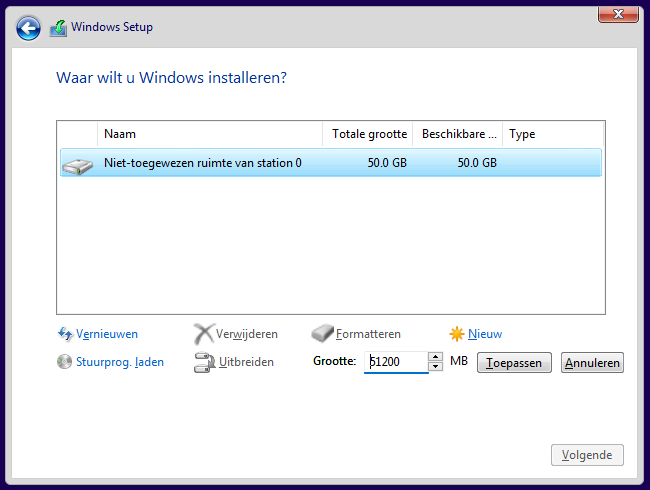Click the Windows Setup icon in title bar
The height and width of the screenshot is (490, 650).
pos(58,28)
